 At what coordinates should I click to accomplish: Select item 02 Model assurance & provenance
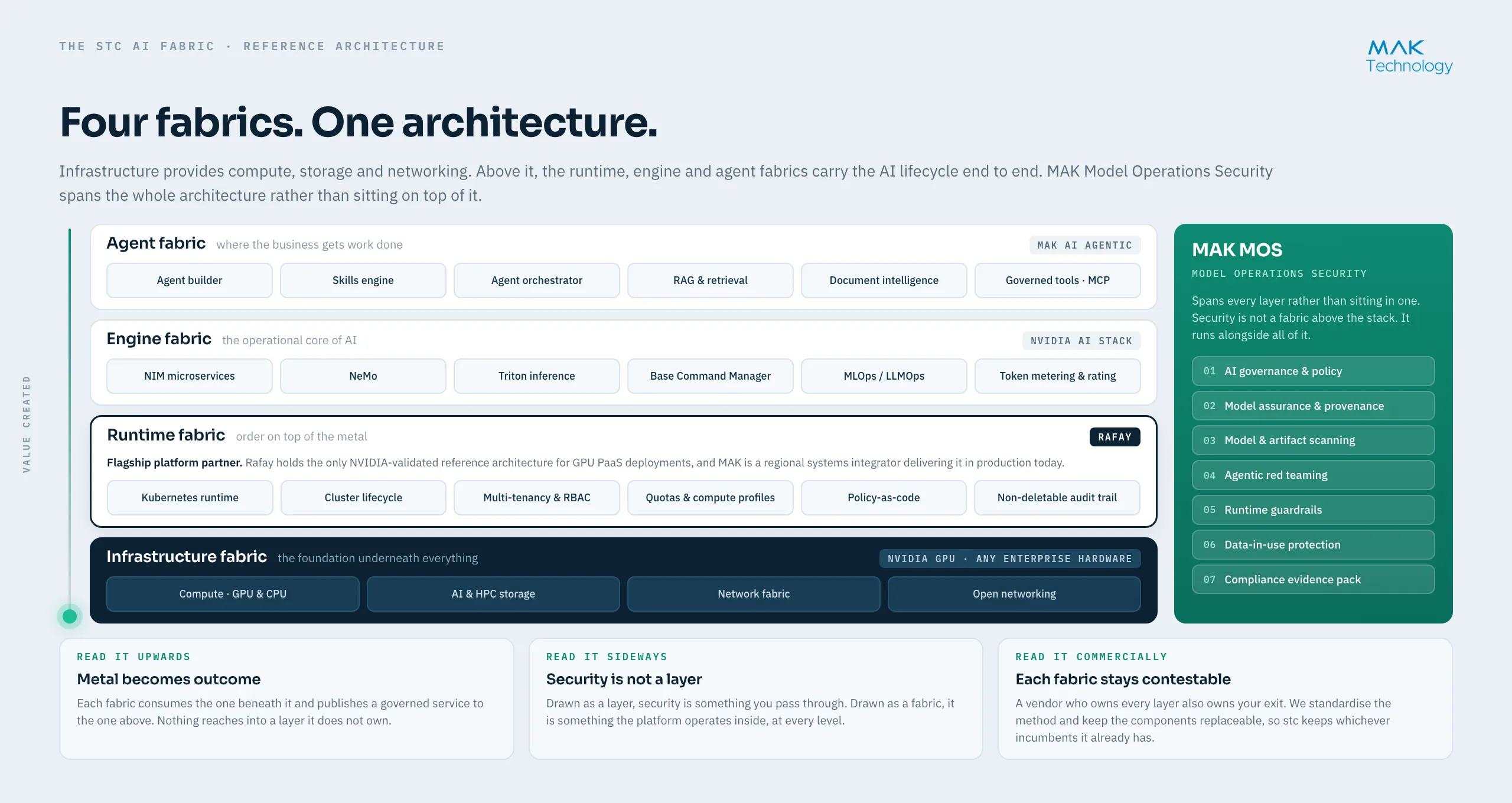click(x=1313, y=406)
